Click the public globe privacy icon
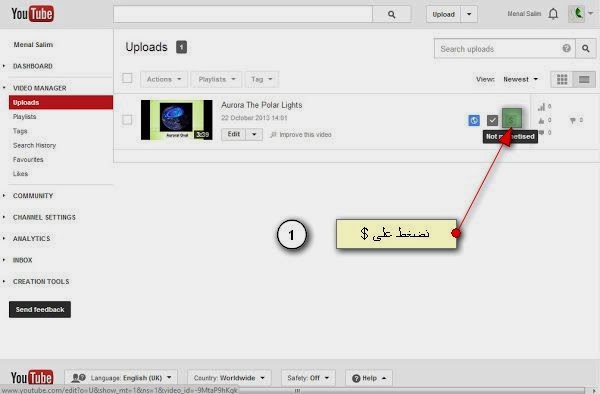The height and width of the screenshot is (394, 600). [474, 120]
